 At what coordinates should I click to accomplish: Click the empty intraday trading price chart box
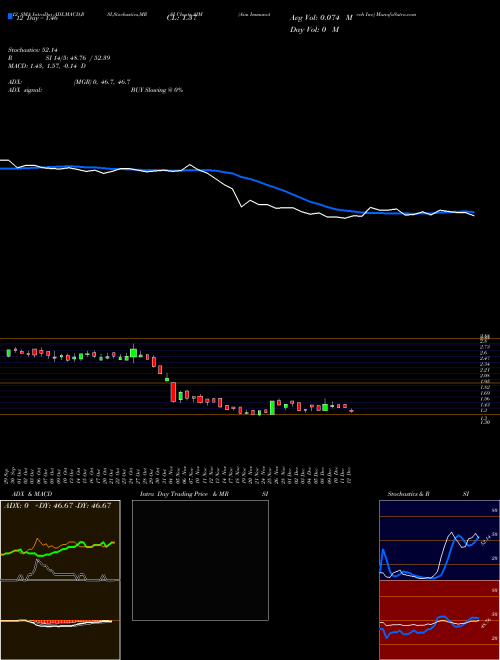tap(200, 560)
